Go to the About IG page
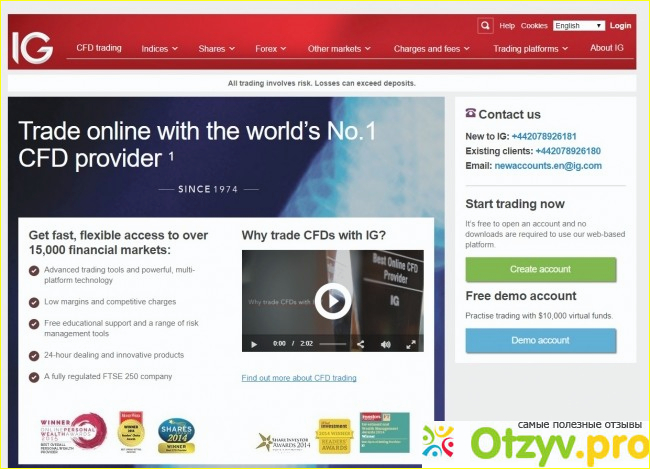The width and height of the screenshot is (650, 469). [x=606, y=48]
